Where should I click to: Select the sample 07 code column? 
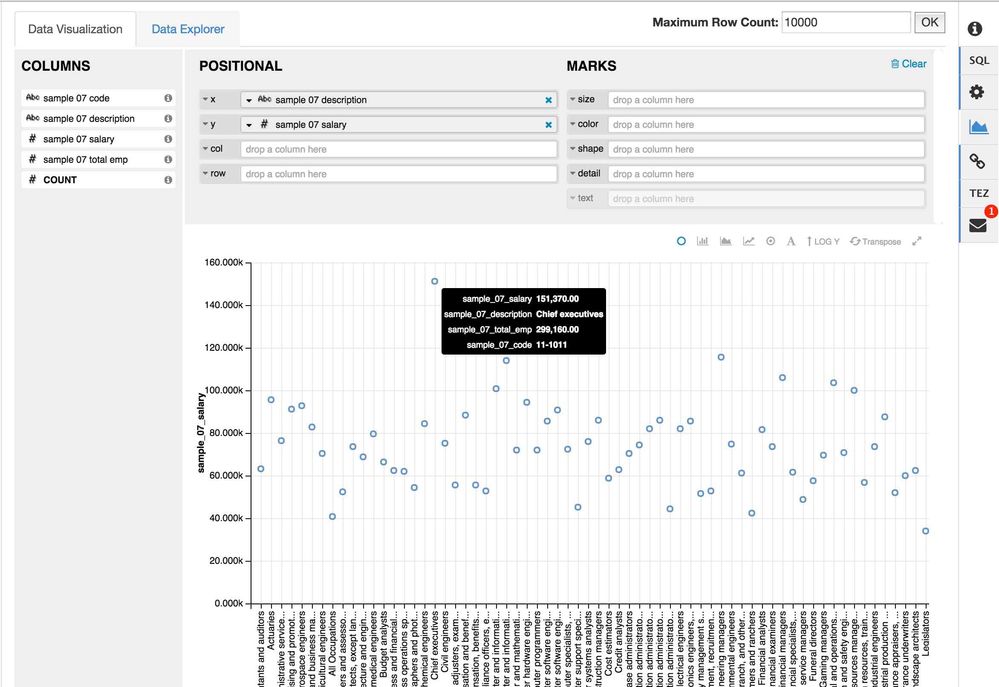(x=98, y=98)
